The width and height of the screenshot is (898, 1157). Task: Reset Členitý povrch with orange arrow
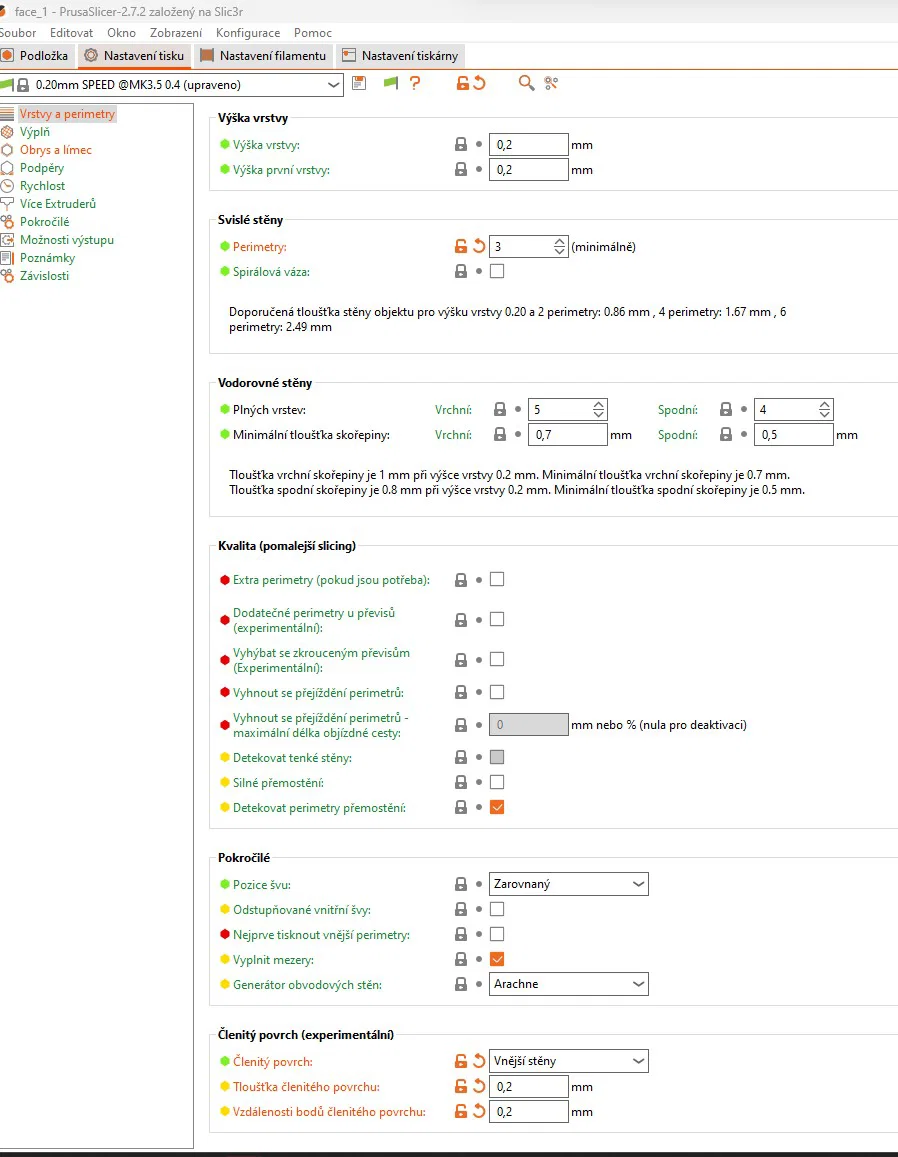(479, 1062)
